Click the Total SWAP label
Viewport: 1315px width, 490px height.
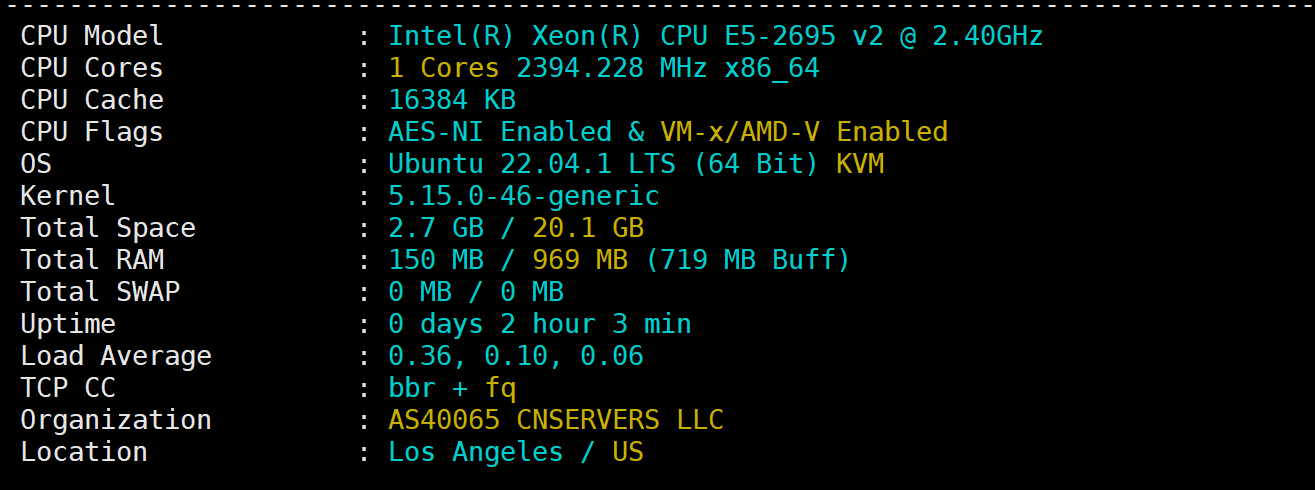pyautogui.click(x=99, y=292)
